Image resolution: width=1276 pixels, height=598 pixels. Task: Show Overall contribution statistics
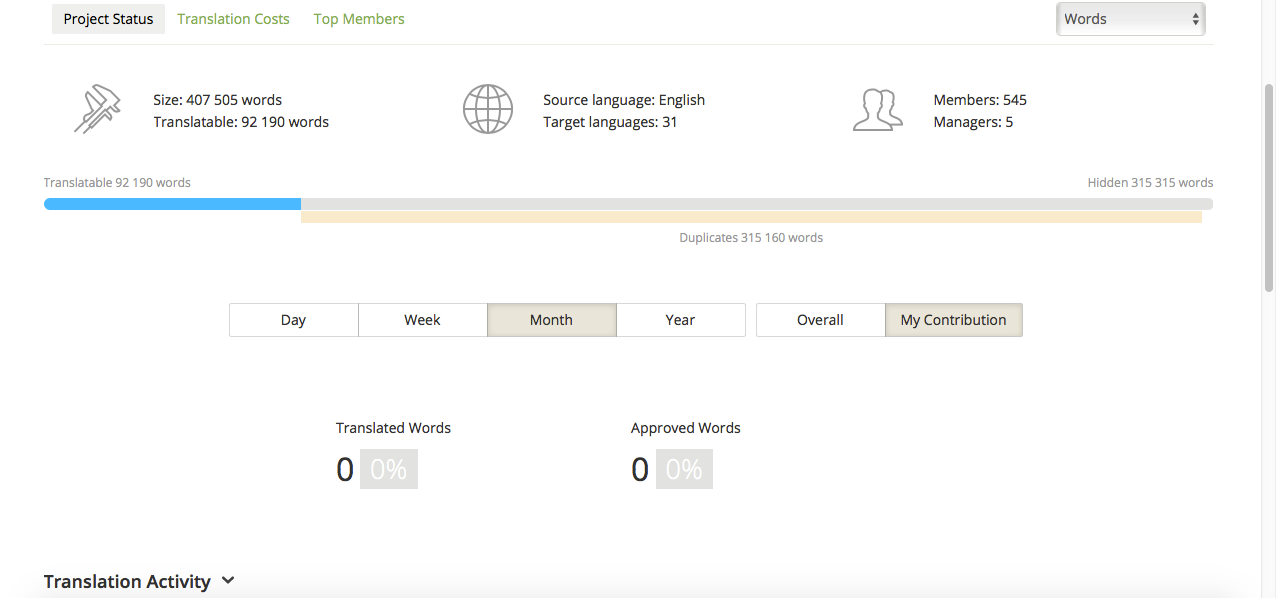[x=820, y=320]
